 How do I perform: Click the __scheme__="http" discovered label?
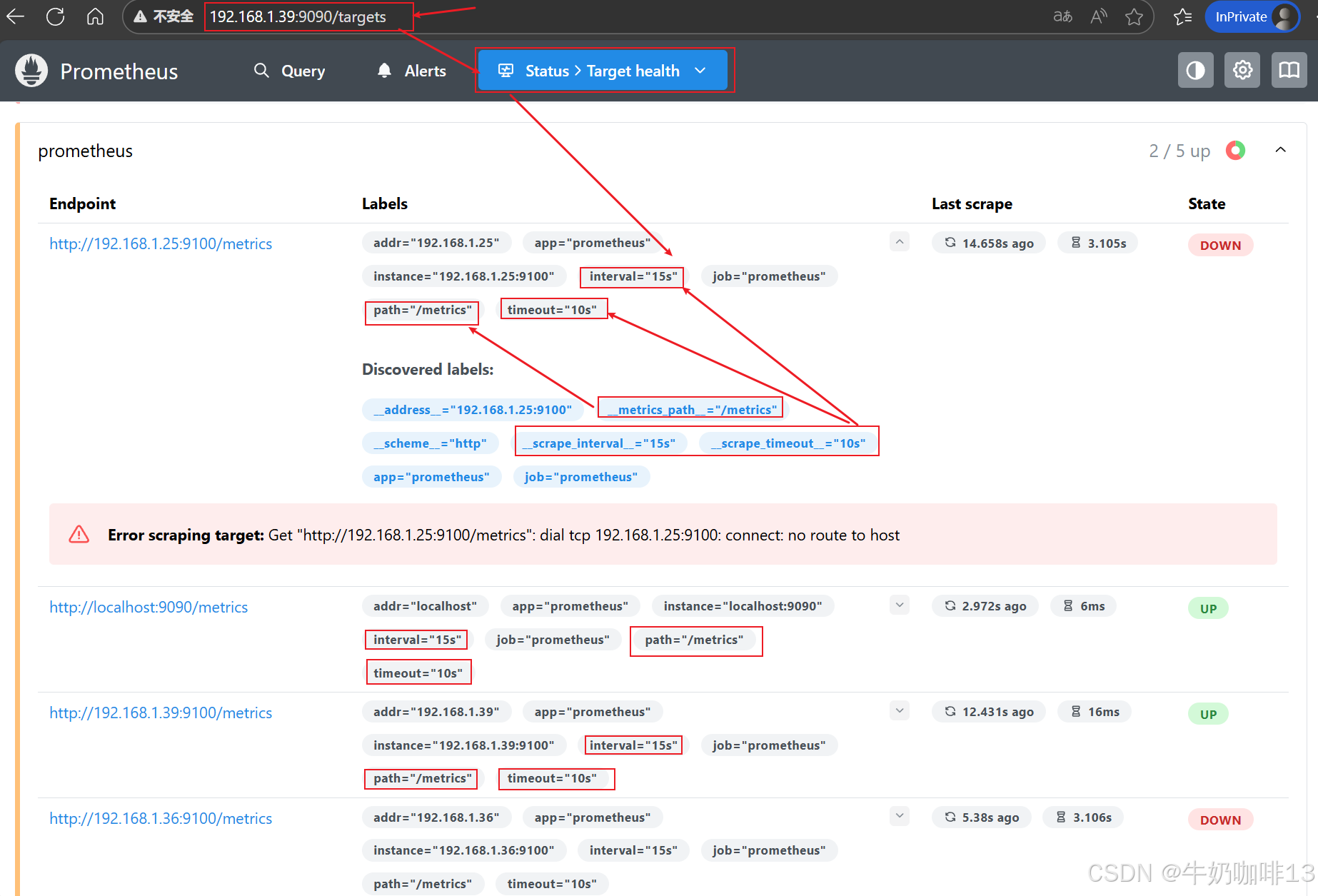click(x=430, y=443)
